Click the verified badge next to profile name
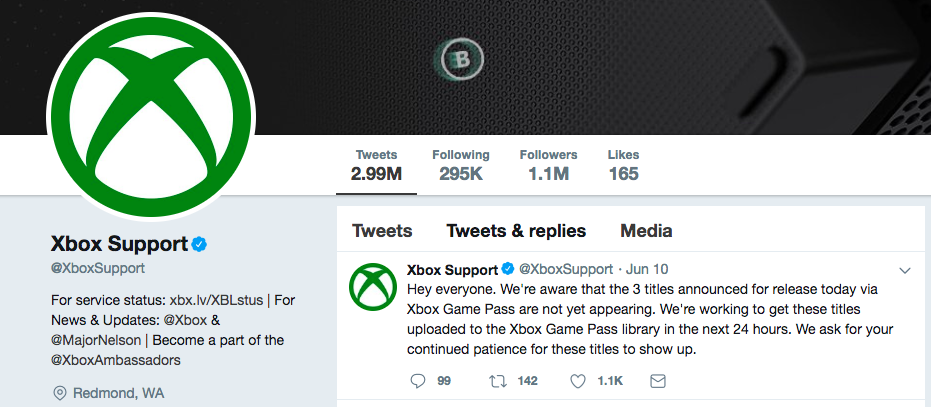The height and width of the screenshot is (407, 931). [199, 244]
